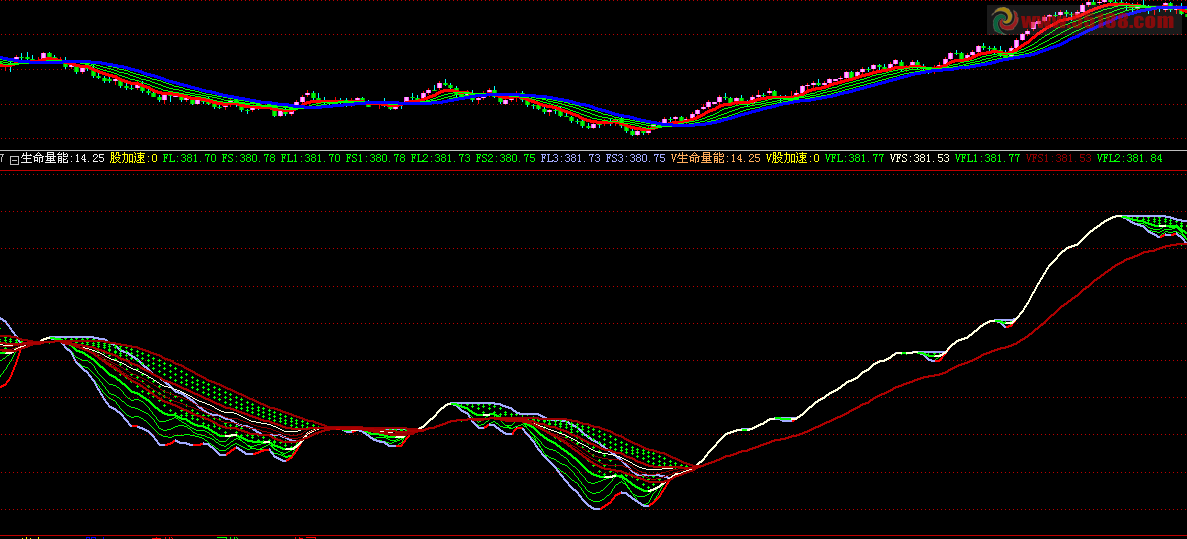This screenshot has height=539, width=1187.
Task: Click the FL1:381.70 value
Action: [311, 158]
